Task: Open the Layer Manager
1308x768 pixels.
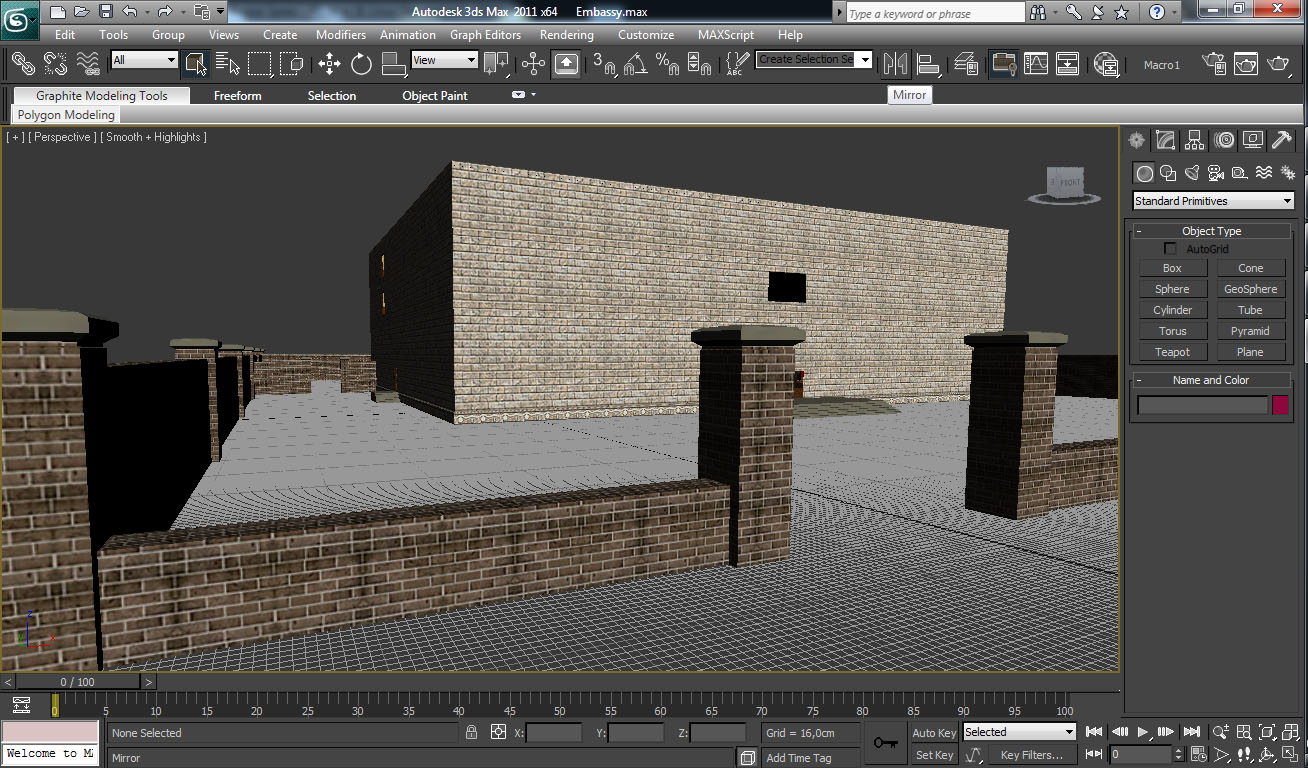Action: tap(965, 64)
